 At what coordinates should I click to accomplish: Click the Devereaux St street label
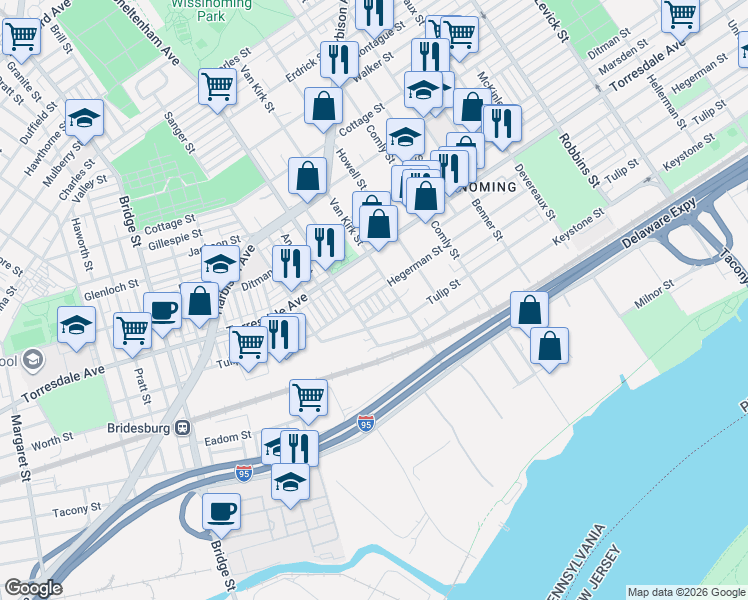pos(535,192)
